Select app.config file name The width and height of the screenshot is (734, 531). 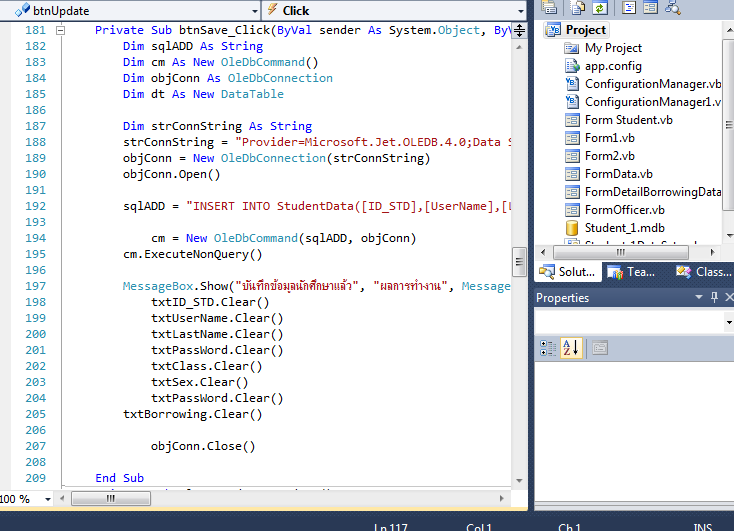(x=613, y=66)
